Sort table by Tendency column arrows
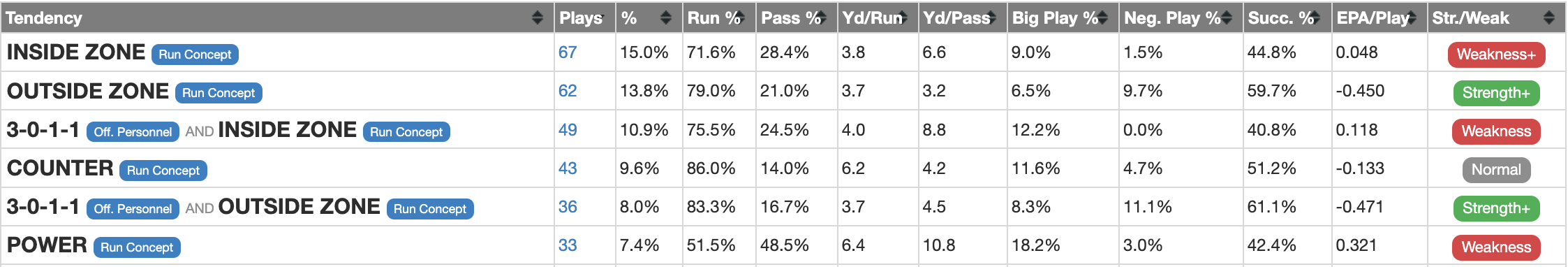Image resolution: width=1568 pixels, height=267 pixels. [537, 17]
